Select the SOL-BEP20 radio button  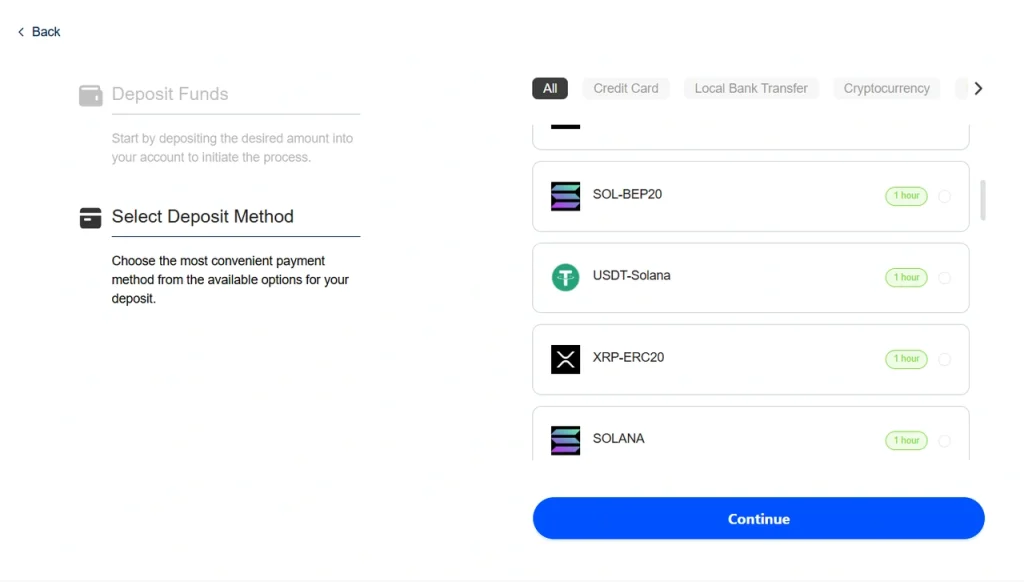pos(944,196)
